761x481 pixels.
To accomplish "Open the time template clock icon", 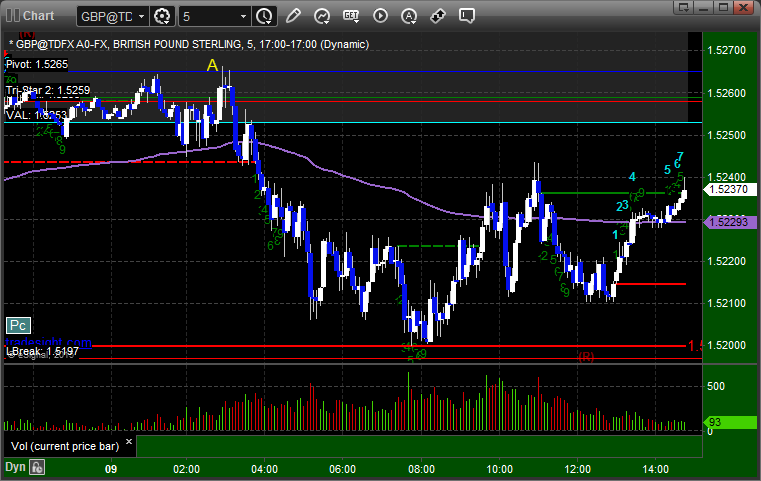I will coord(265,16).
